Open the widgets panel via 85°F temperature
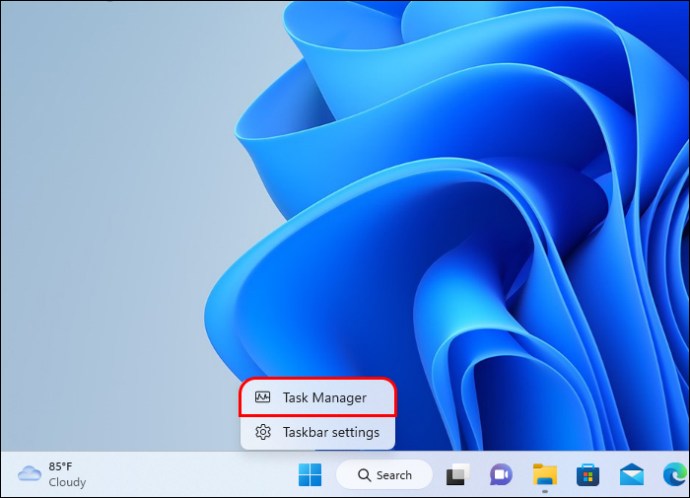 (x=61, y=466)
